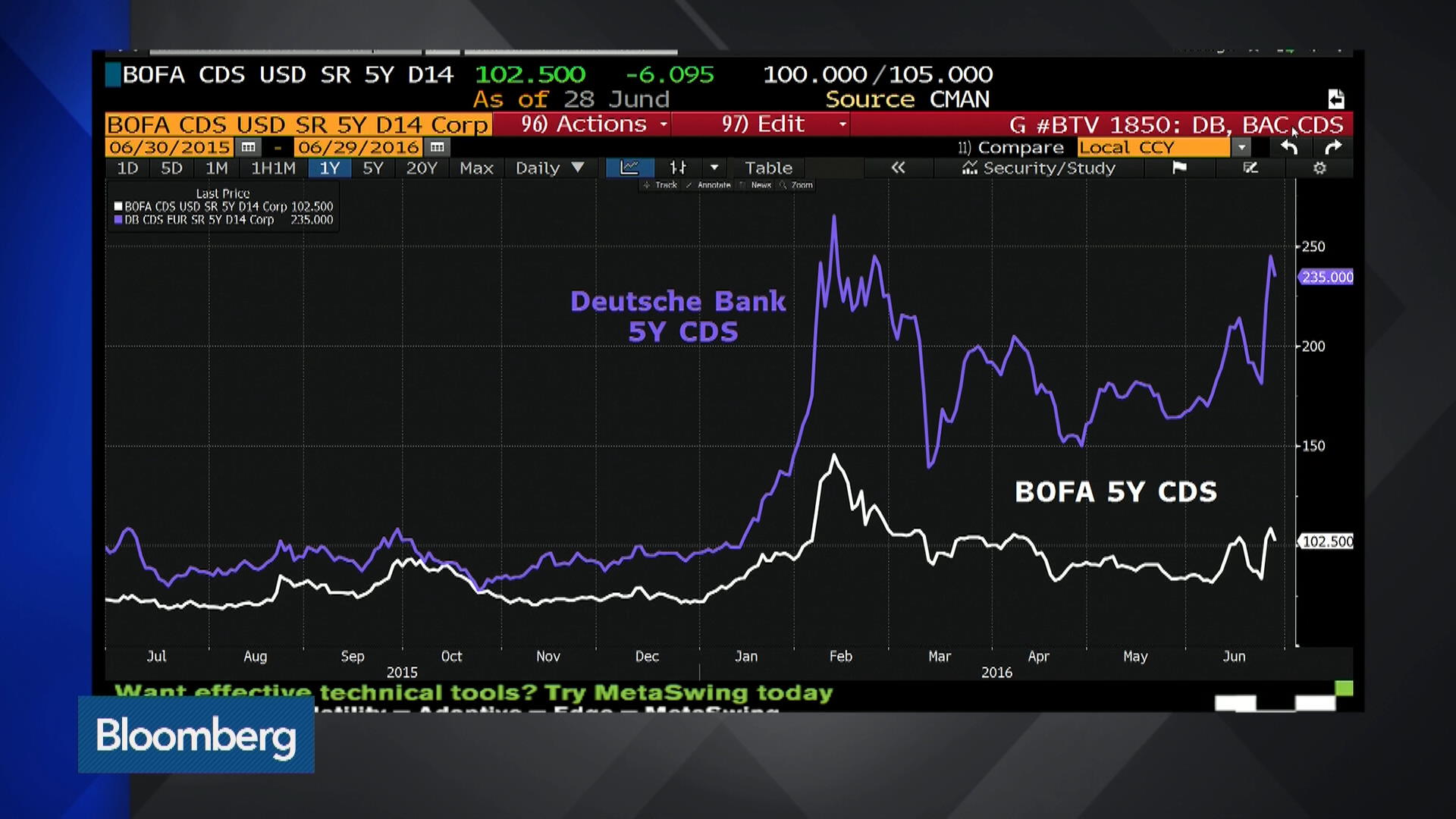Viewport: 1456px width, 819px height.
Task: Click Local CCY currency field
Action: tap(1153, 147)
